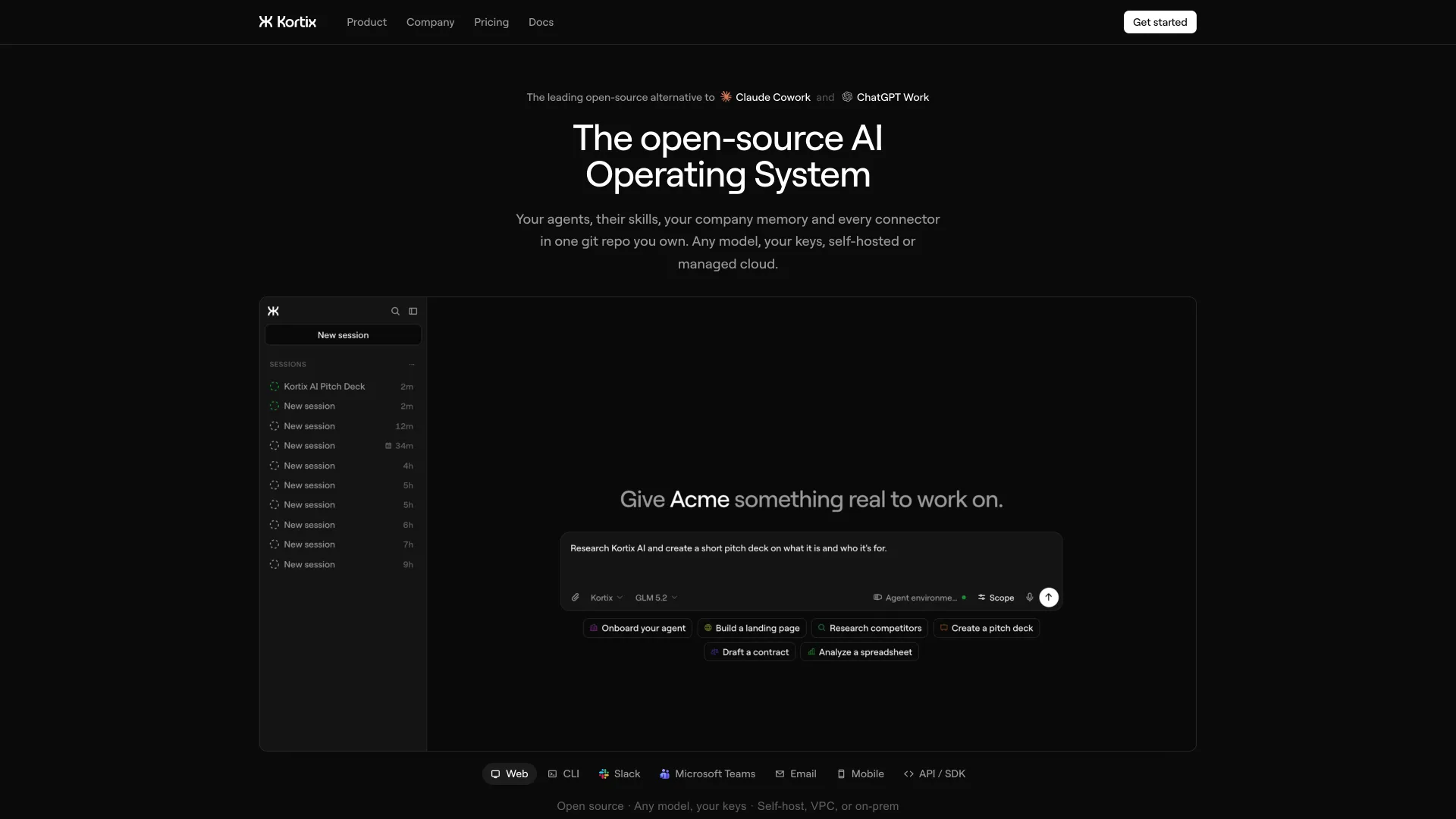Open the Docs link
This screenshot has height=819, width=1456.
click(x=541, y=22)
